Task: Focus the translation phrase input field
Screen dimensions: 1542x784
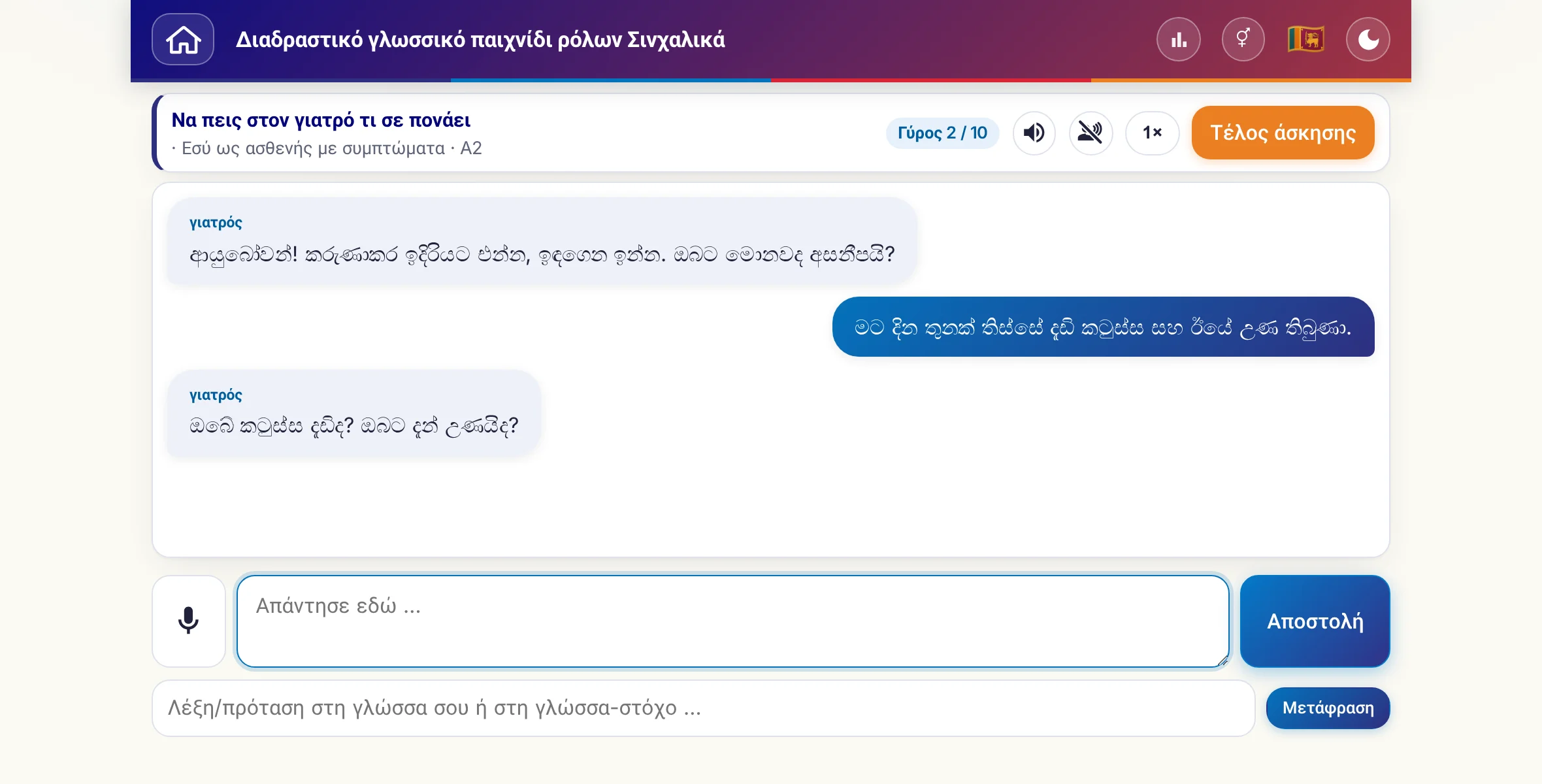Action: click(704, 708)
